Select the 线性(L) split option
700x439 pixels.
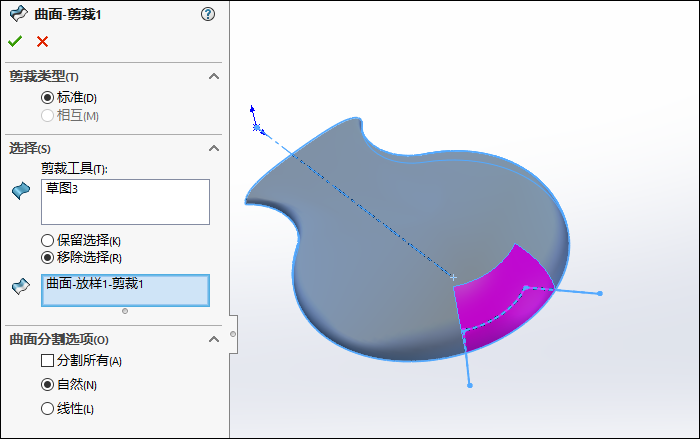(x=47, y=409)
